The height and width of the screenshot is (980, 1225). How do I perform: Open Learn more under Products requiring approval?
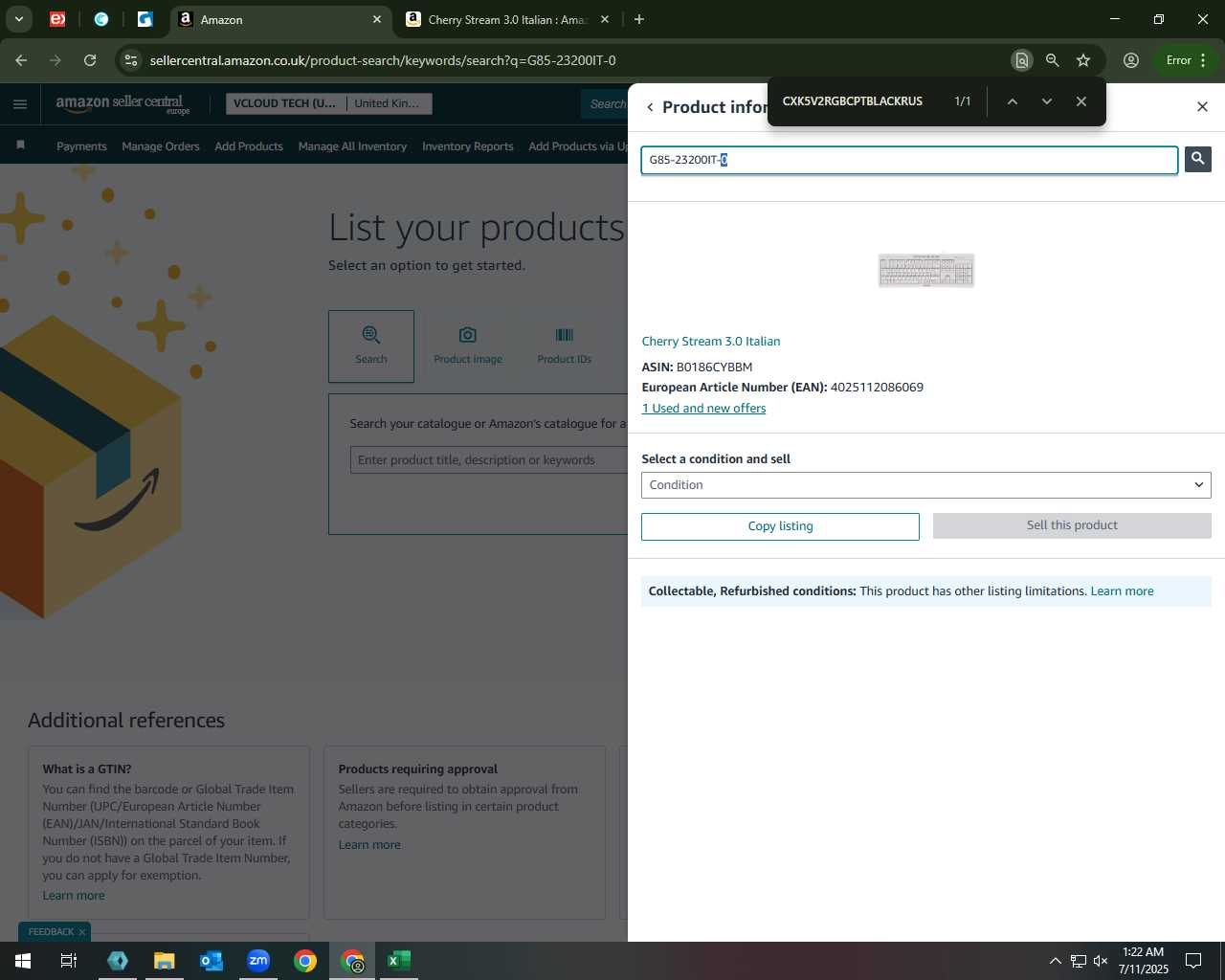369,845
